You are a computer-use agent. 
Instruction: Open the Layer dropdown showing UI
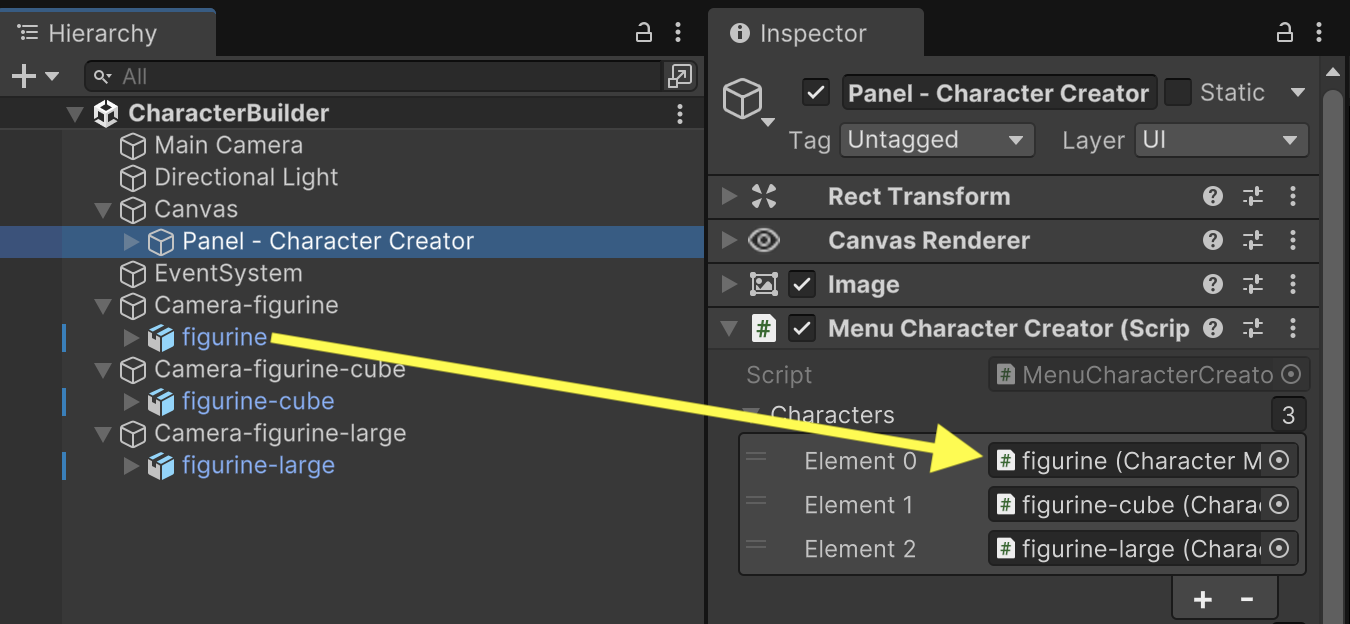coord(1221,140)
